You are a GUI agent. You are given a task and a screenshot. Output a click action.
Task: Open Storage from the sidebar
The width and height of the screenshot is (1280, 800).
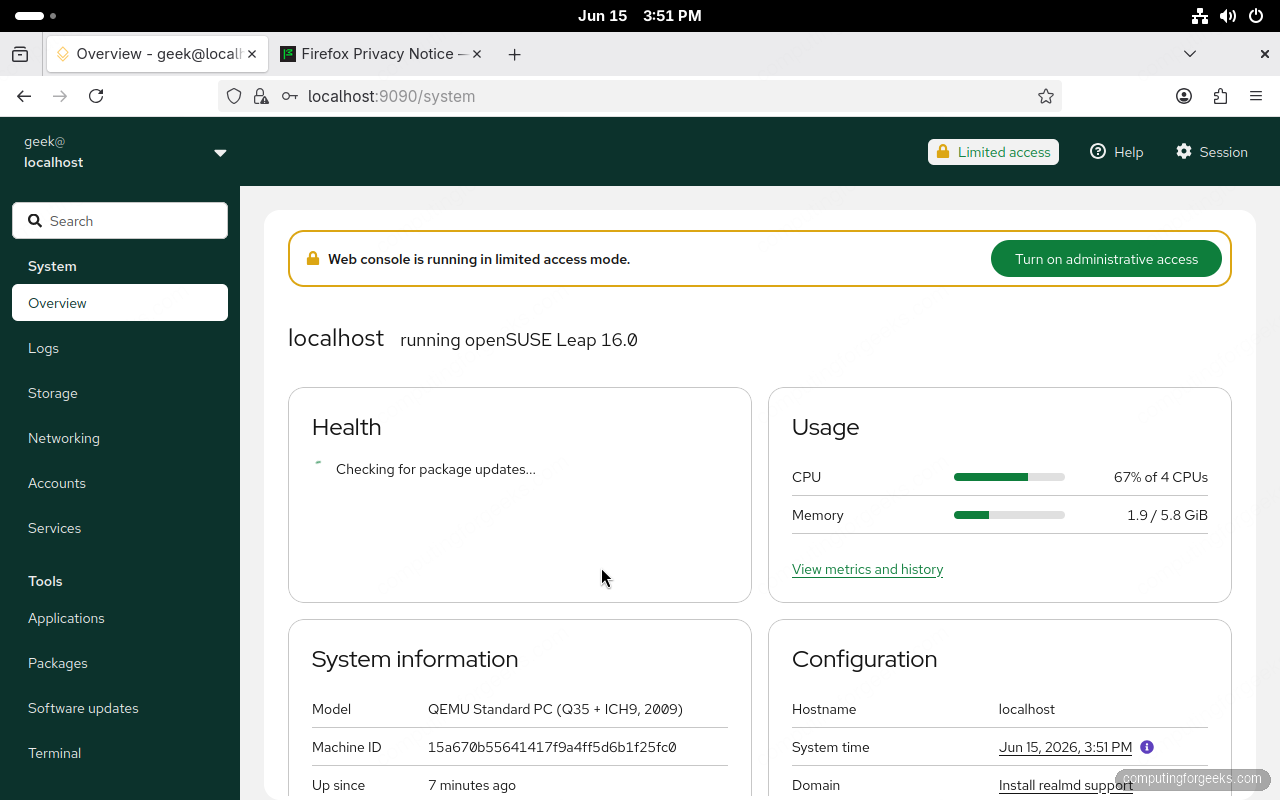(x=120, y=393)
